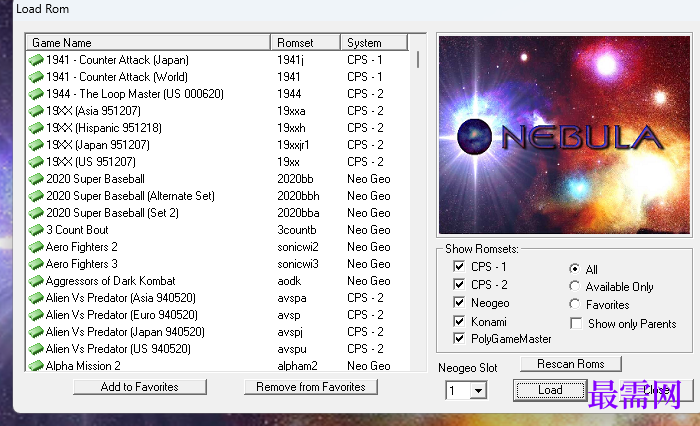
Task: Click the chip icon beside 2020 Super Baseball (Set 2)
Action: tap(36, 213)
